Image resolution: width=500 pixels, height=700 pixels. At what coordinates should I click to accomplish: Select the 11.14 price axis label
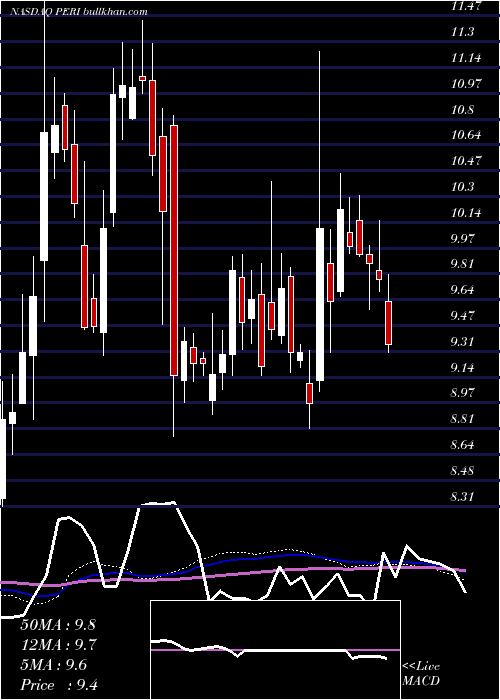click(x=467, y=58)
